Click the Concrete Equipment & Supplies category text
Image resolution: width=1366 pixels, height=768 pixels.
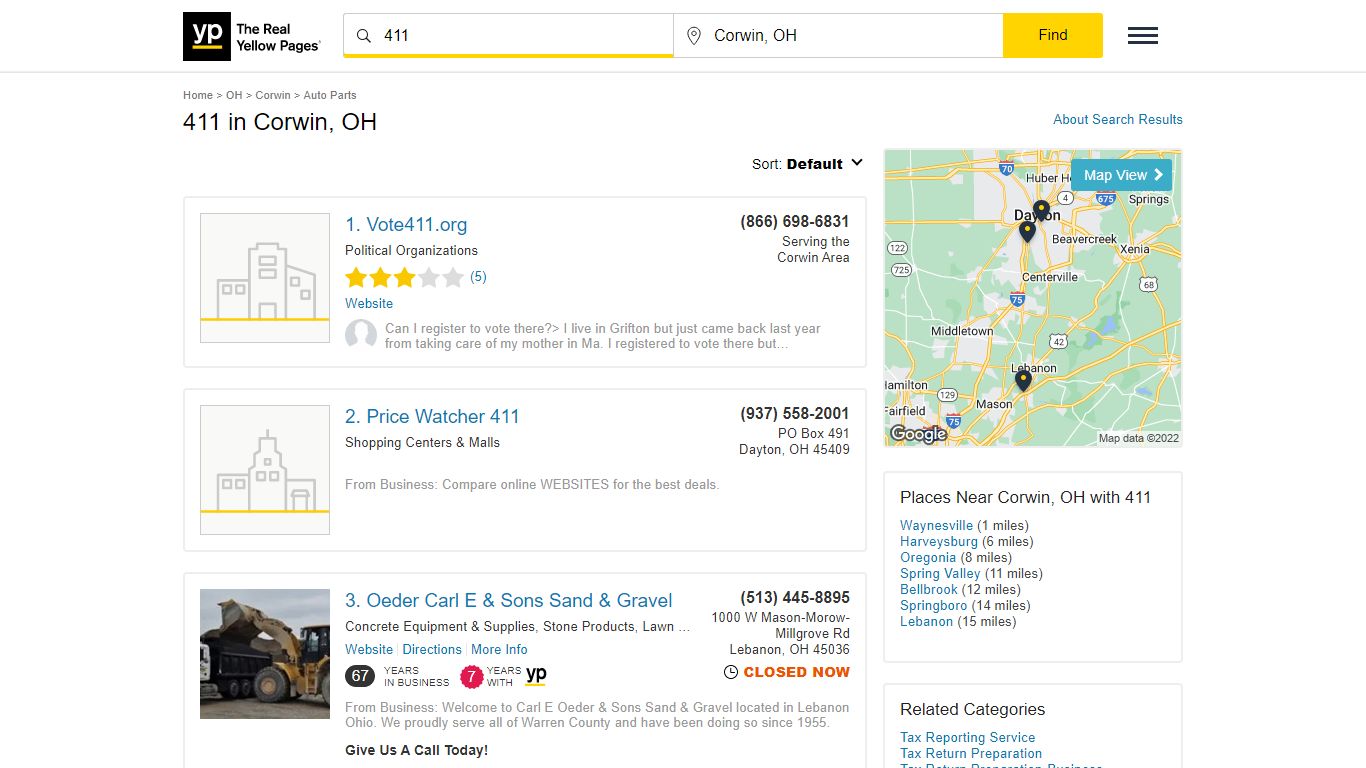click(x=440, y=626)
